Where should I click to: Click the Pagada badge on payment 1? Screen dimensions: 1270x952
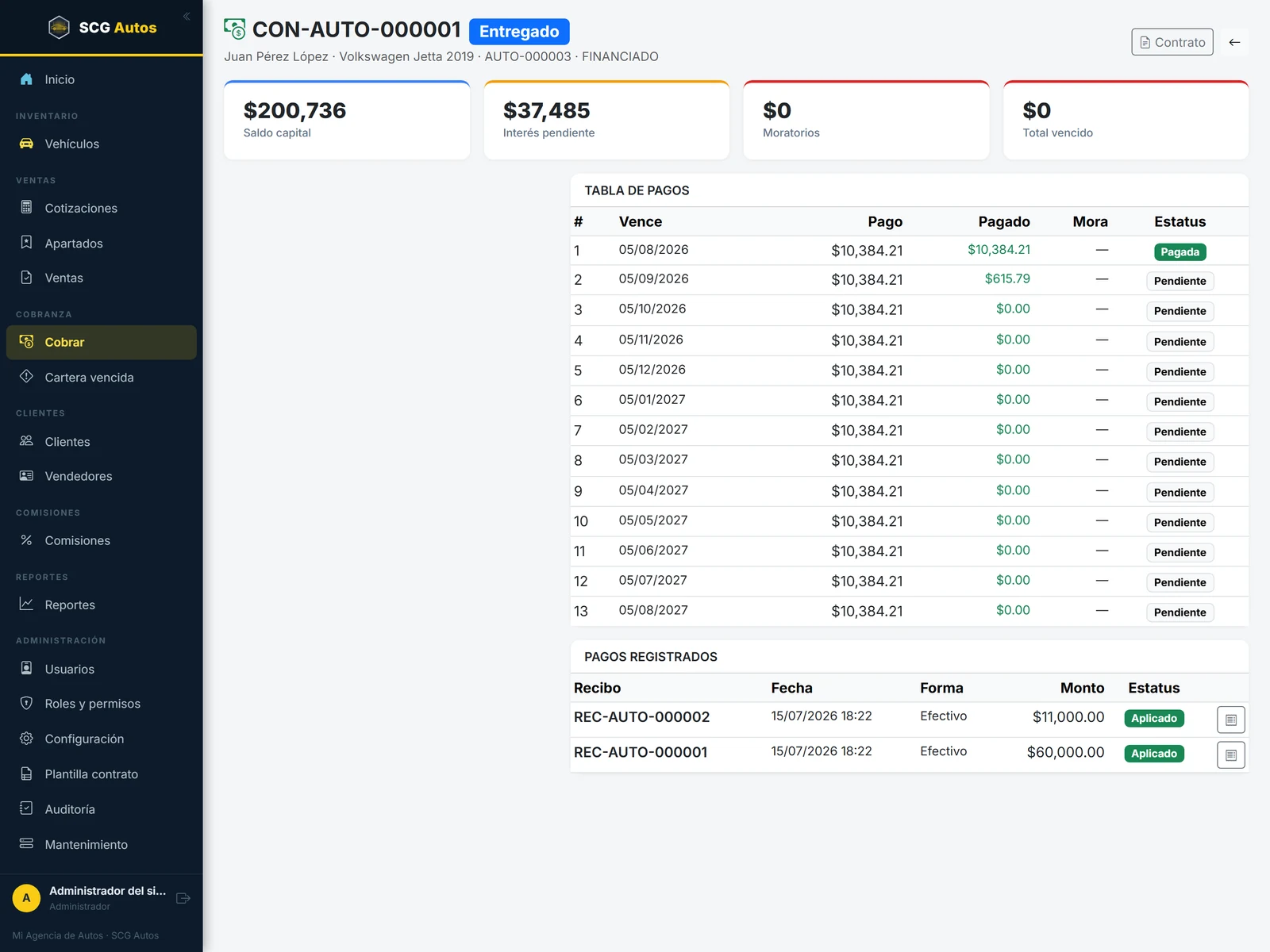click(x=1180, y=251)
